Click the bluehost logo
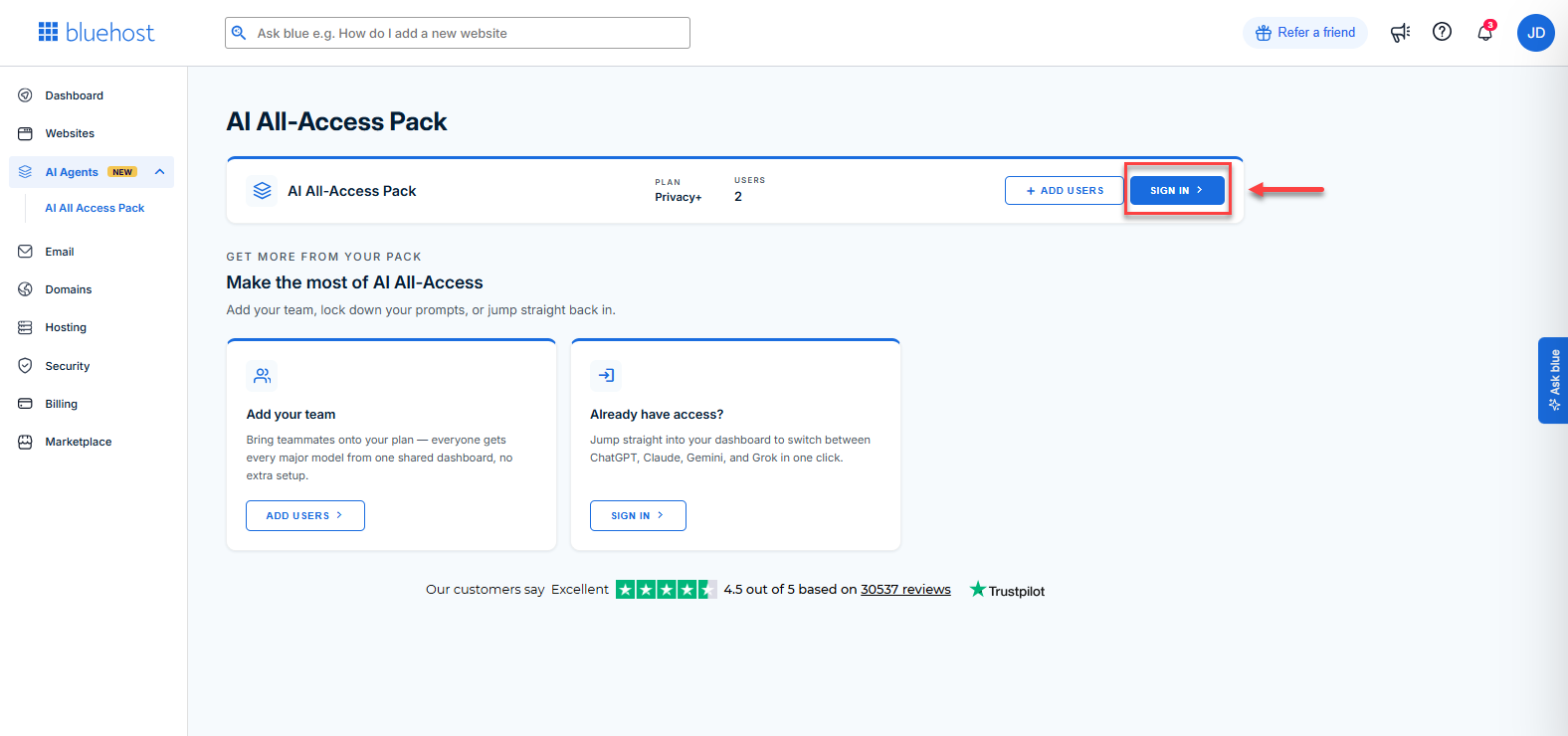This screenshot has height=736, width=1568. click(x=97, y=33)
